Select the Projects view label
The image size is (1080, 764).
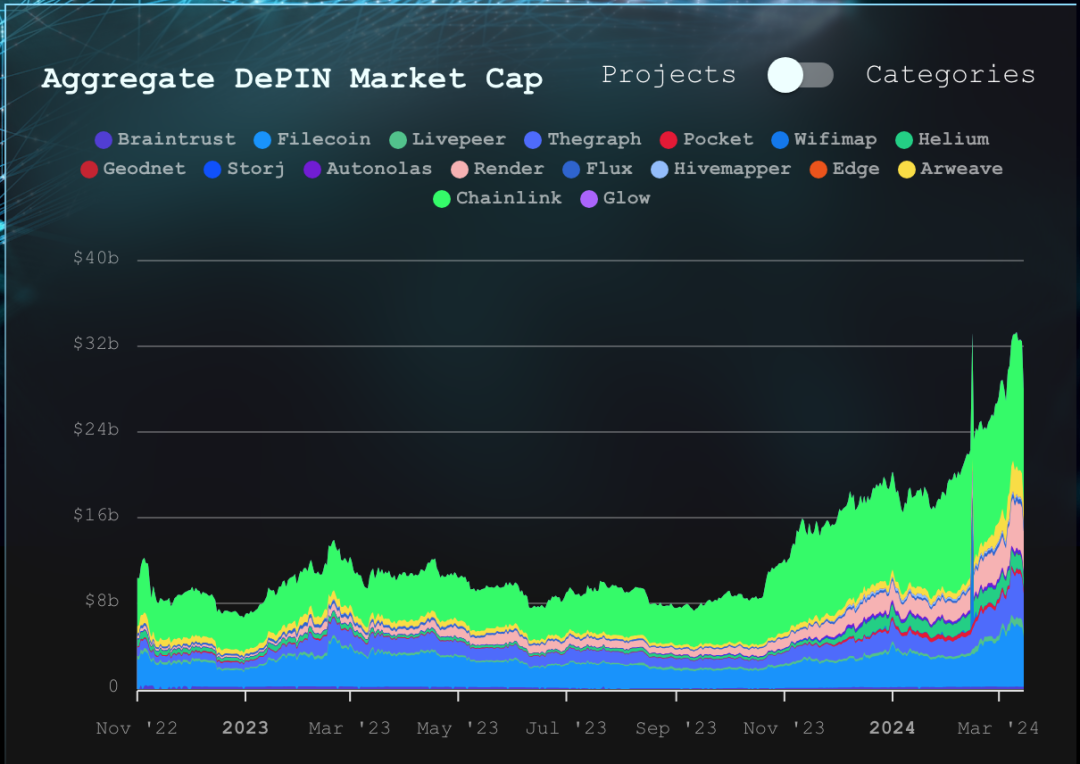(x=668, y=75)
